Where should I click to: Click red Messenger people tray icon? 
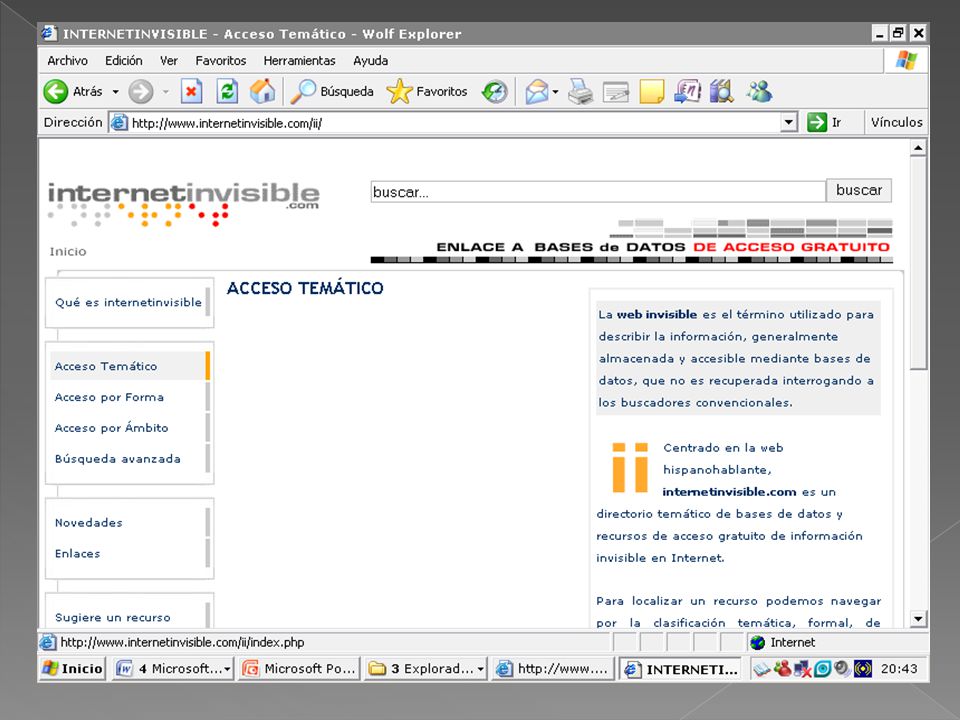tap(781, 669)
